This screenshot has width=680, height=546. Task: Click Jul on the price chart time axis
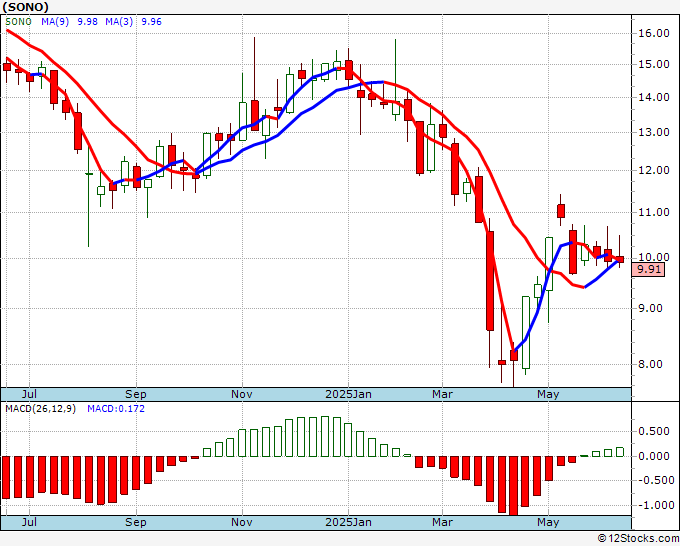[x=29, y=394]
